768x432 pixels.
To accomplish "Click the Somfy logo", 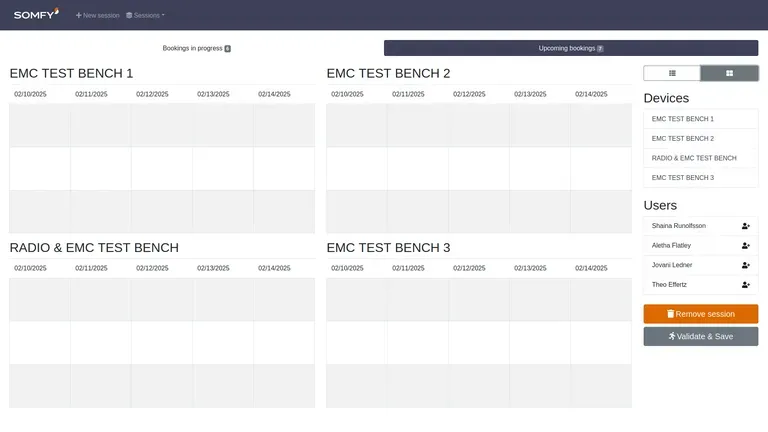I will point(36,15).
